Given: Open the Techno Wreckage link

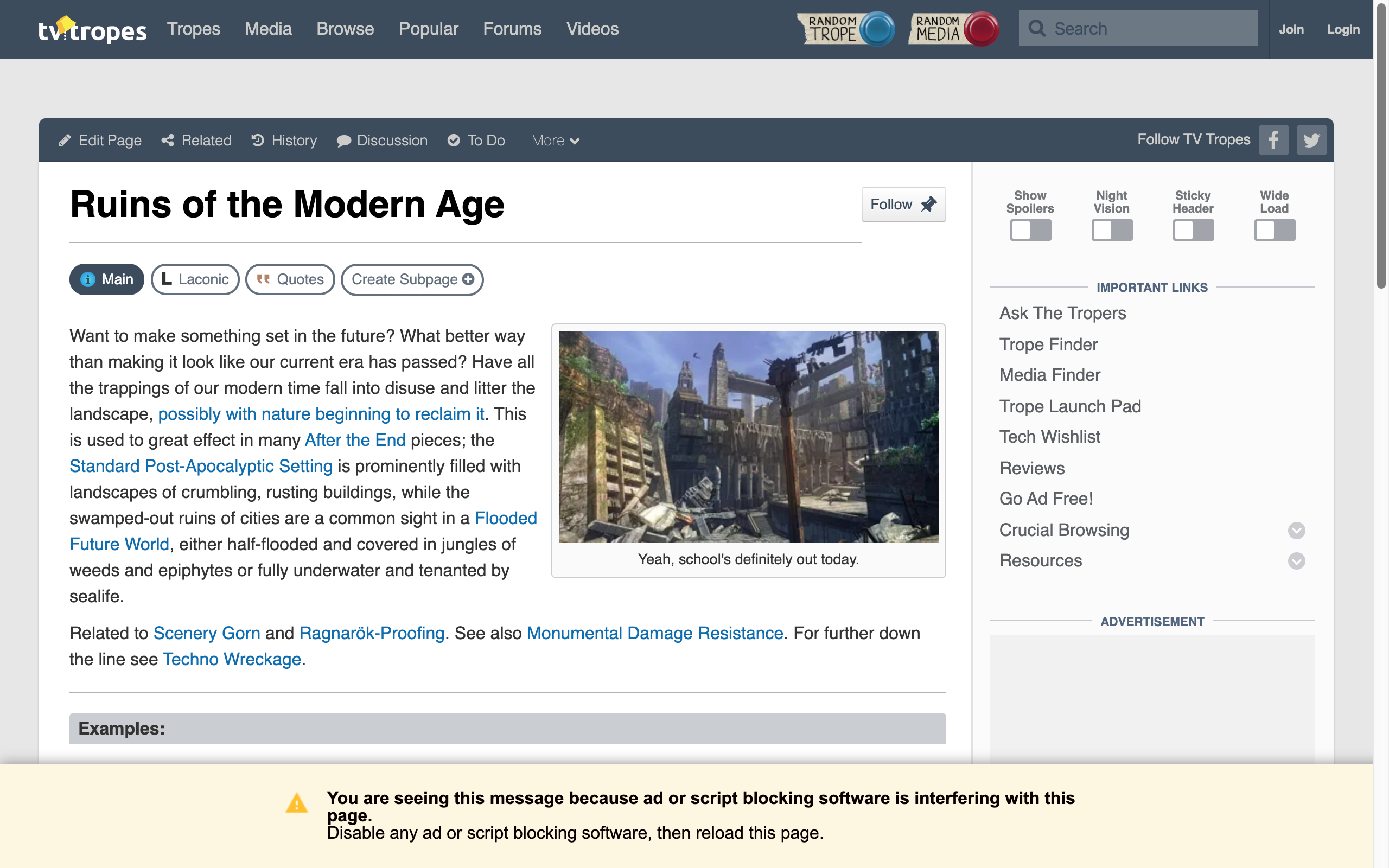Looking at the screenshot, I should click(232, 659).
